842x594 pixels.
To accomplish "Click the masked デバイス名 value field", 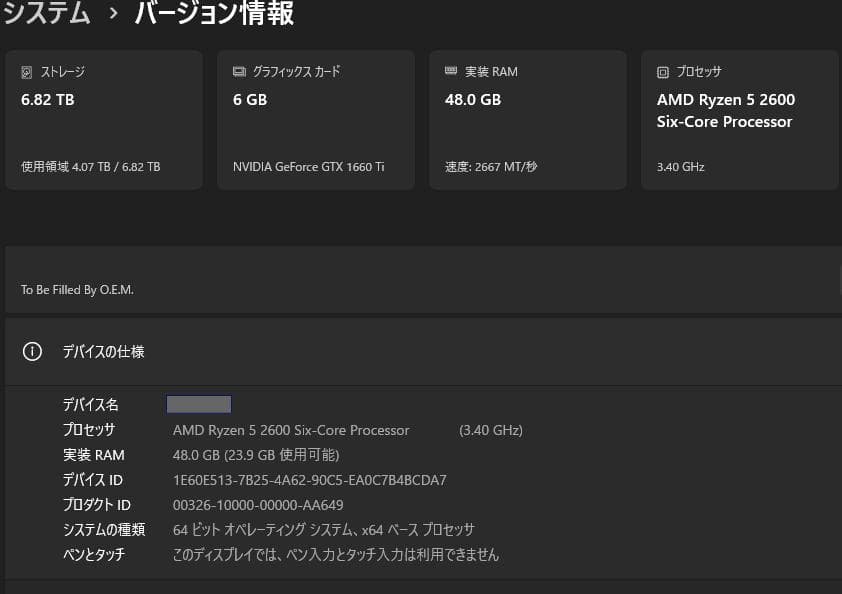I will tap(198, 404).
